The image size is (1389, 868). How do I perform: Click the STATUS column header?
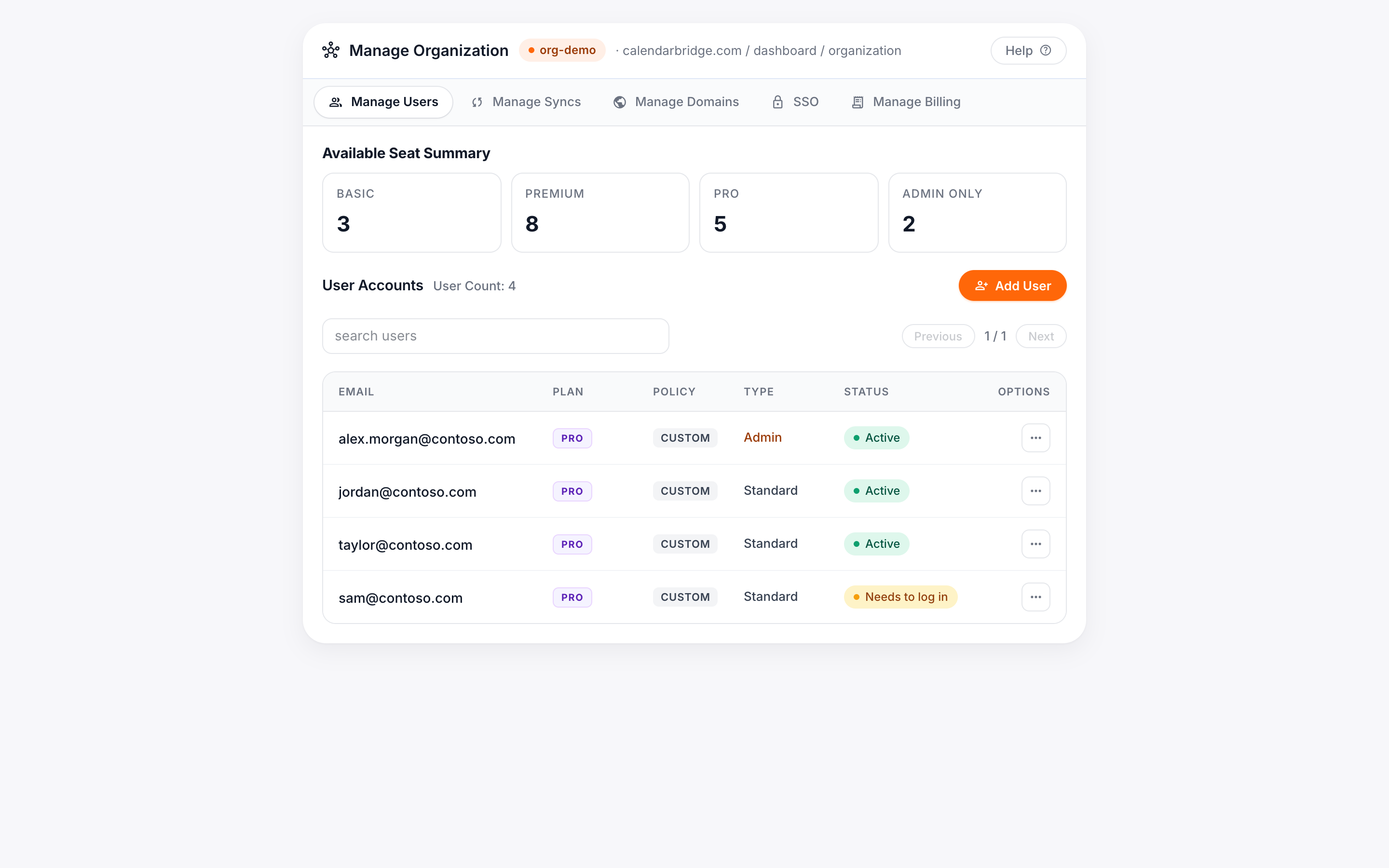[866, 392]
